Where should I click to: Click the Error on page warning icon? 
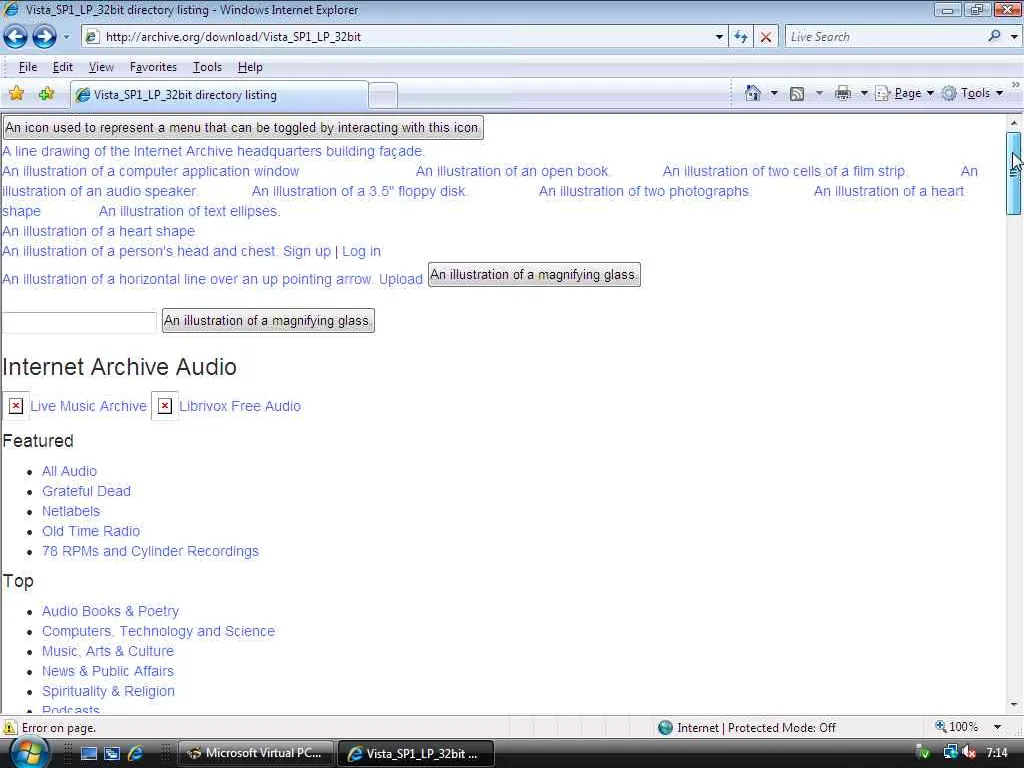tap(10, 728)
